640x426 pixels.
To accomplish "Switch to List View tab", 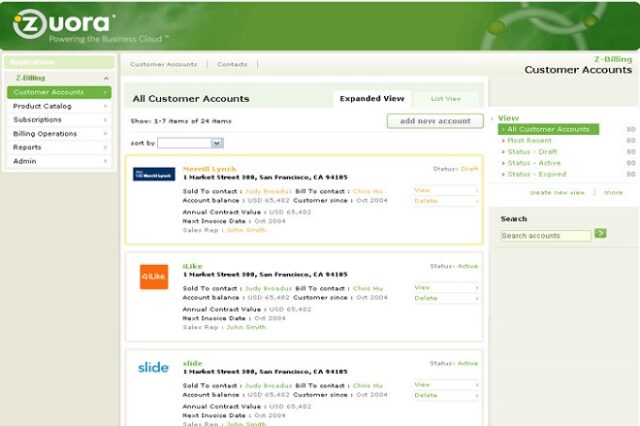I will 446,99.
